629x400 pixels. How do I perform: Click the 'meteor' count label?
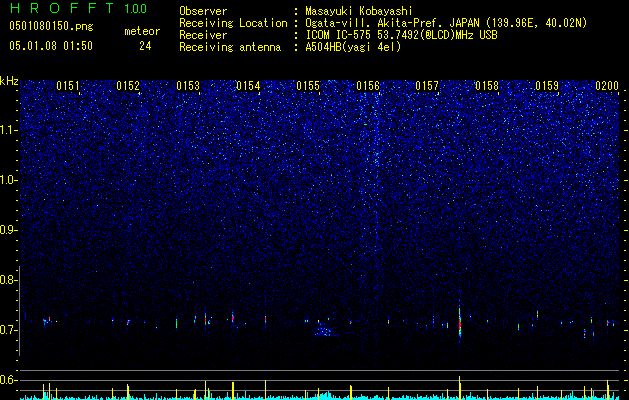click(142, 31)
